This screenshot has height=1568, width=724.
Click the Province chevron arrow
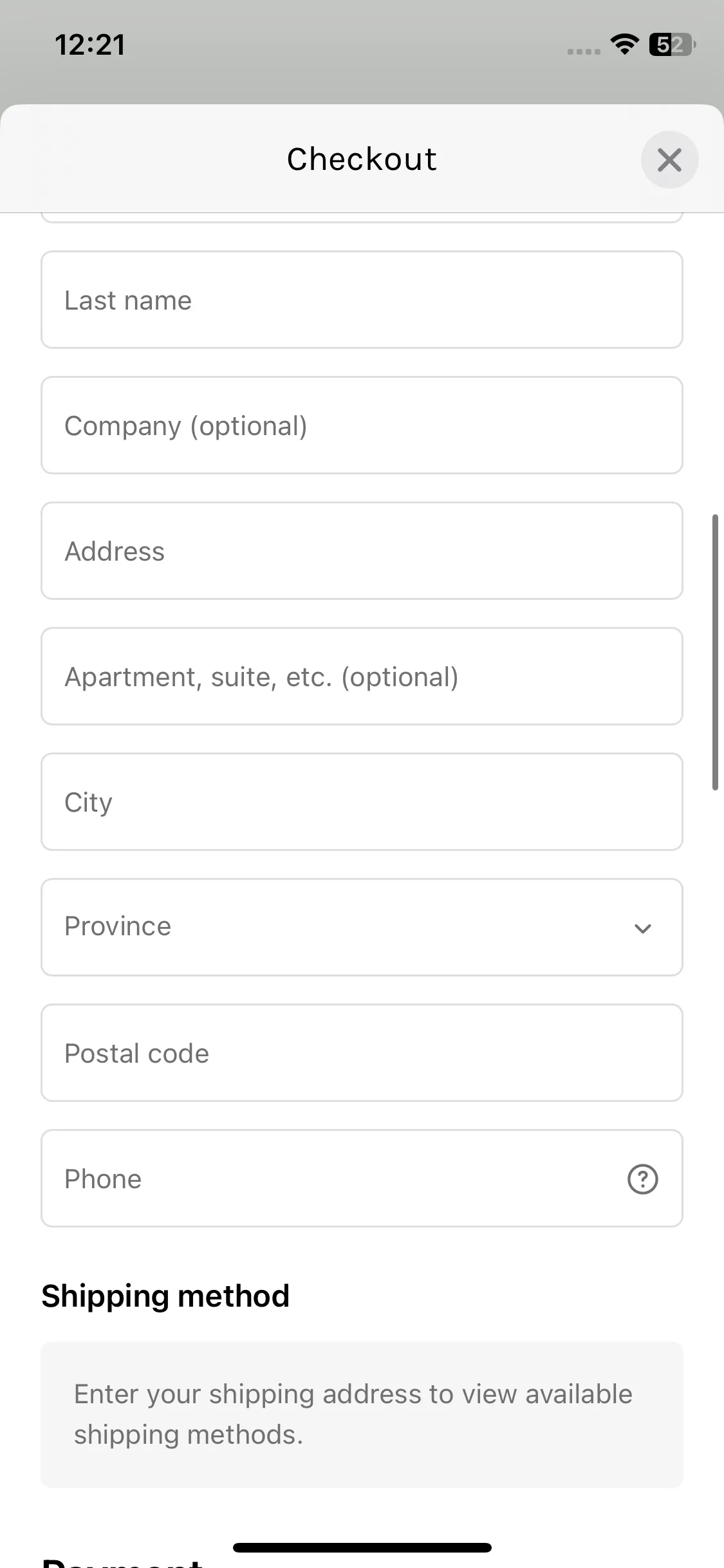coord(642,928)
